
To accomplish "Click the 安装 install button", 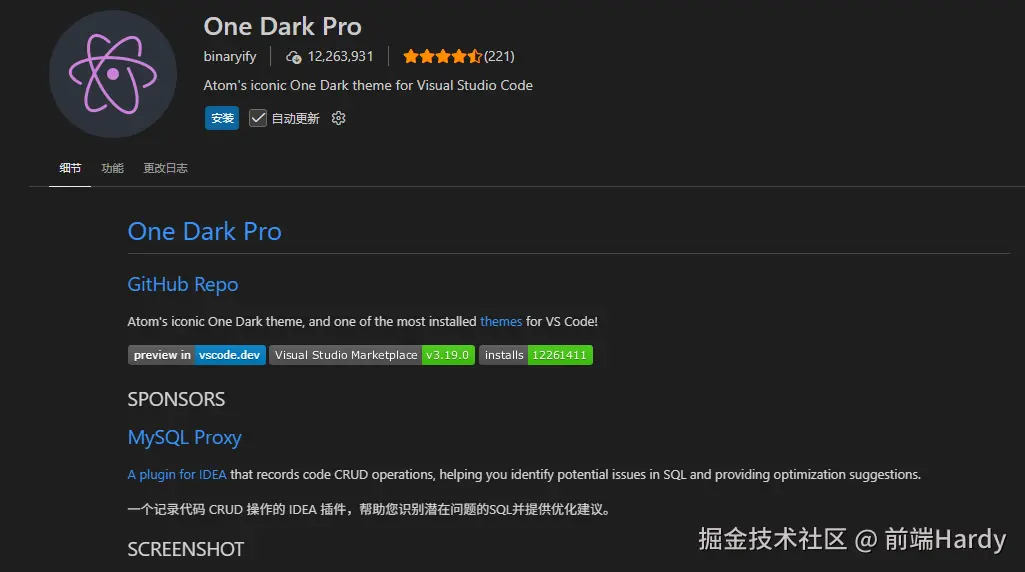I will 222,118.
